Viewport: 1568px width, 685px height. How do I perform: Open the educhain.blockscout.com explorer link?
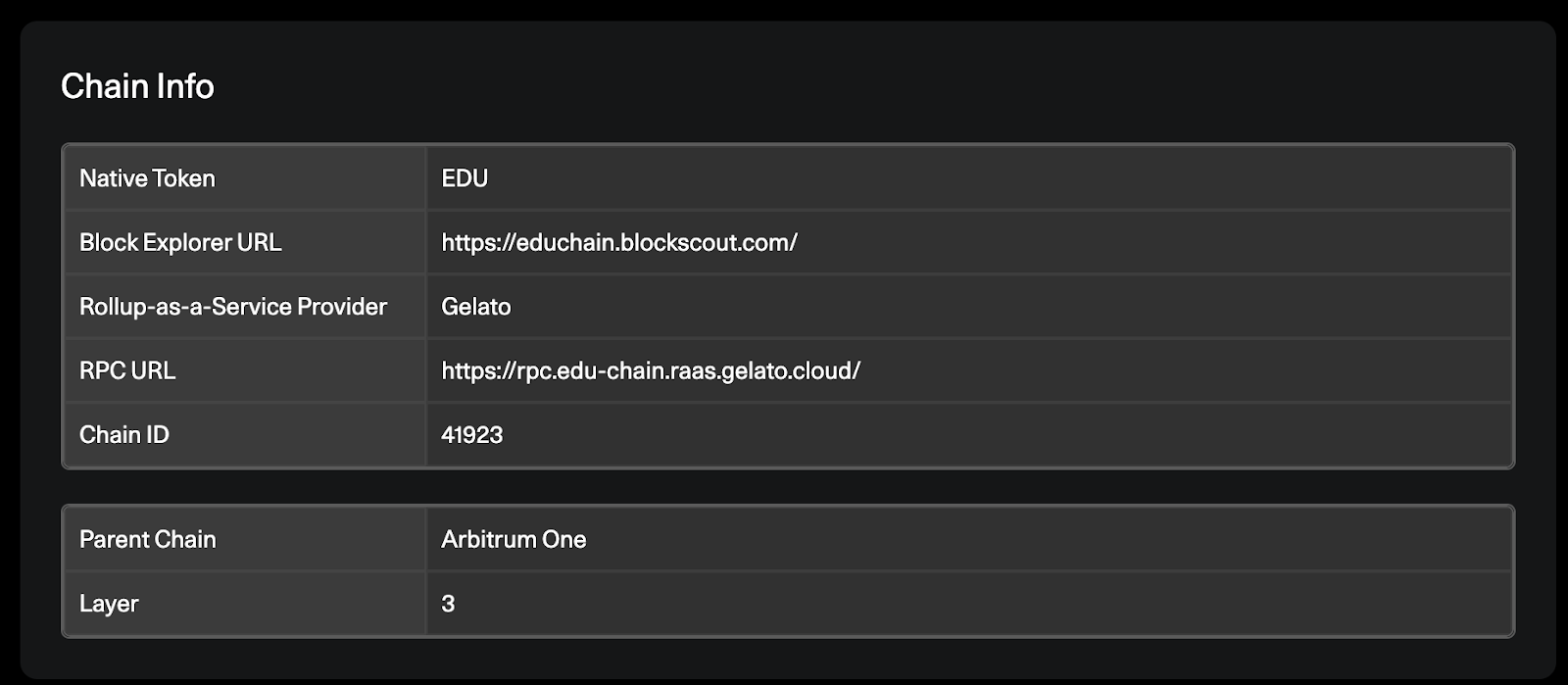pyautogui.click(x=619, y=243)
